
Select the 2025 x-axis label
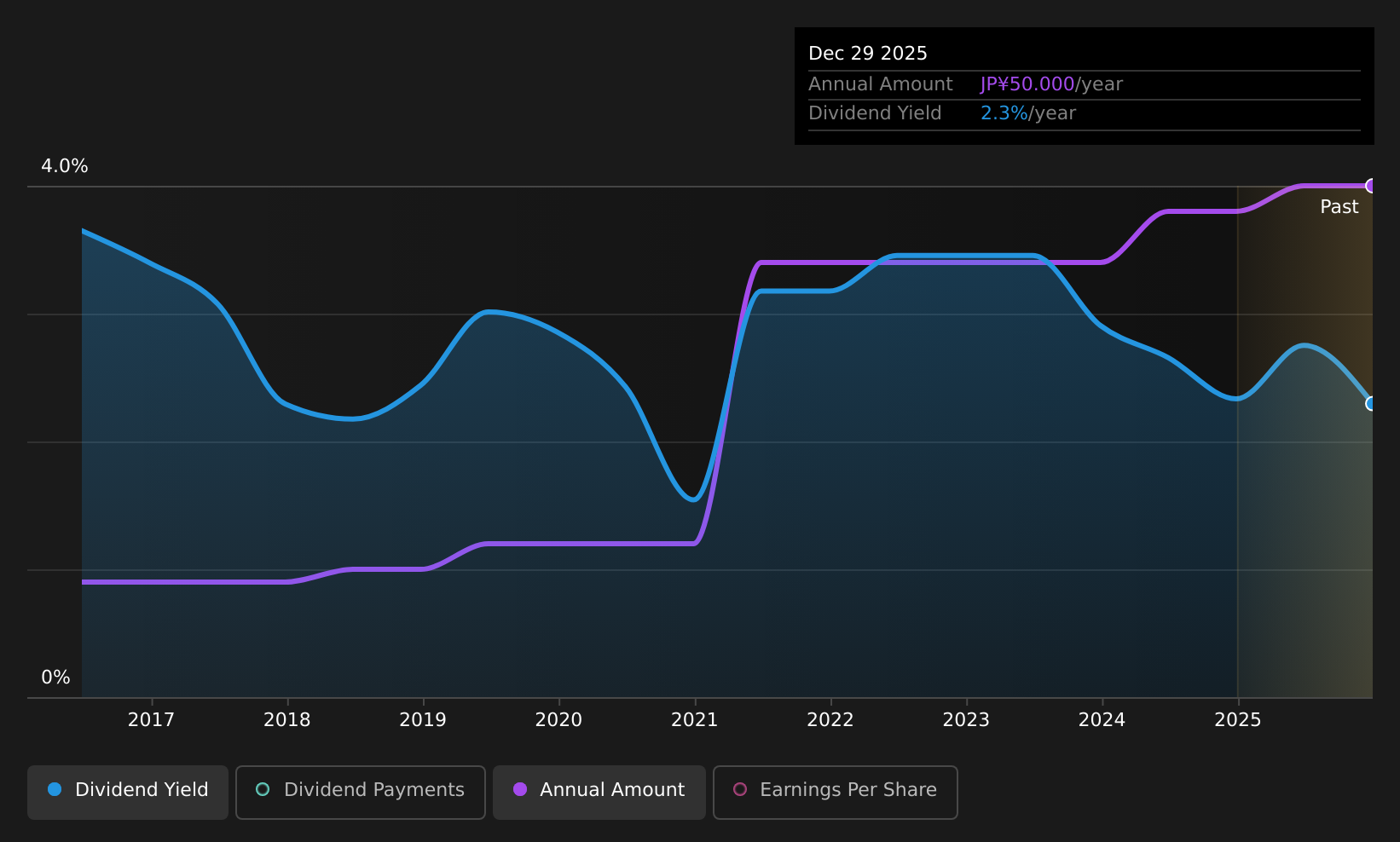1238,720
